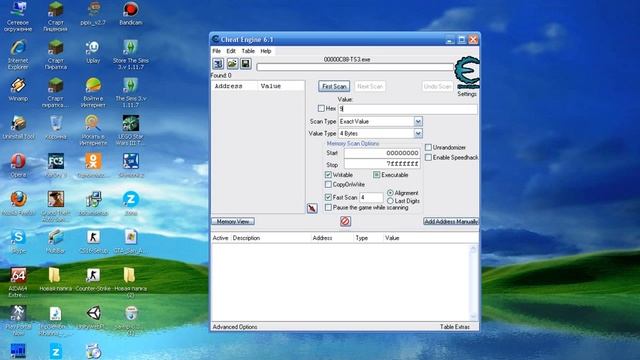Click the red arrow add-to-list icon
This screenshot has width=640, height=360.
coord(312,208)
